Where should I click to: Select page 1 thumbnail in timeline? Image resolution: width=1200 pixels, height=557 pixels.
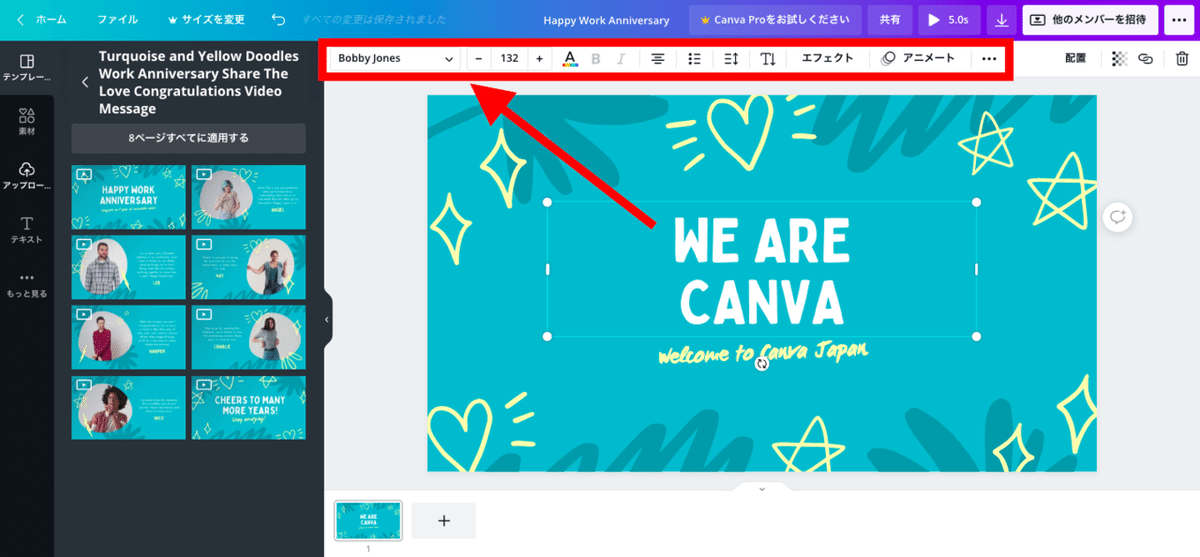(368, 521)
